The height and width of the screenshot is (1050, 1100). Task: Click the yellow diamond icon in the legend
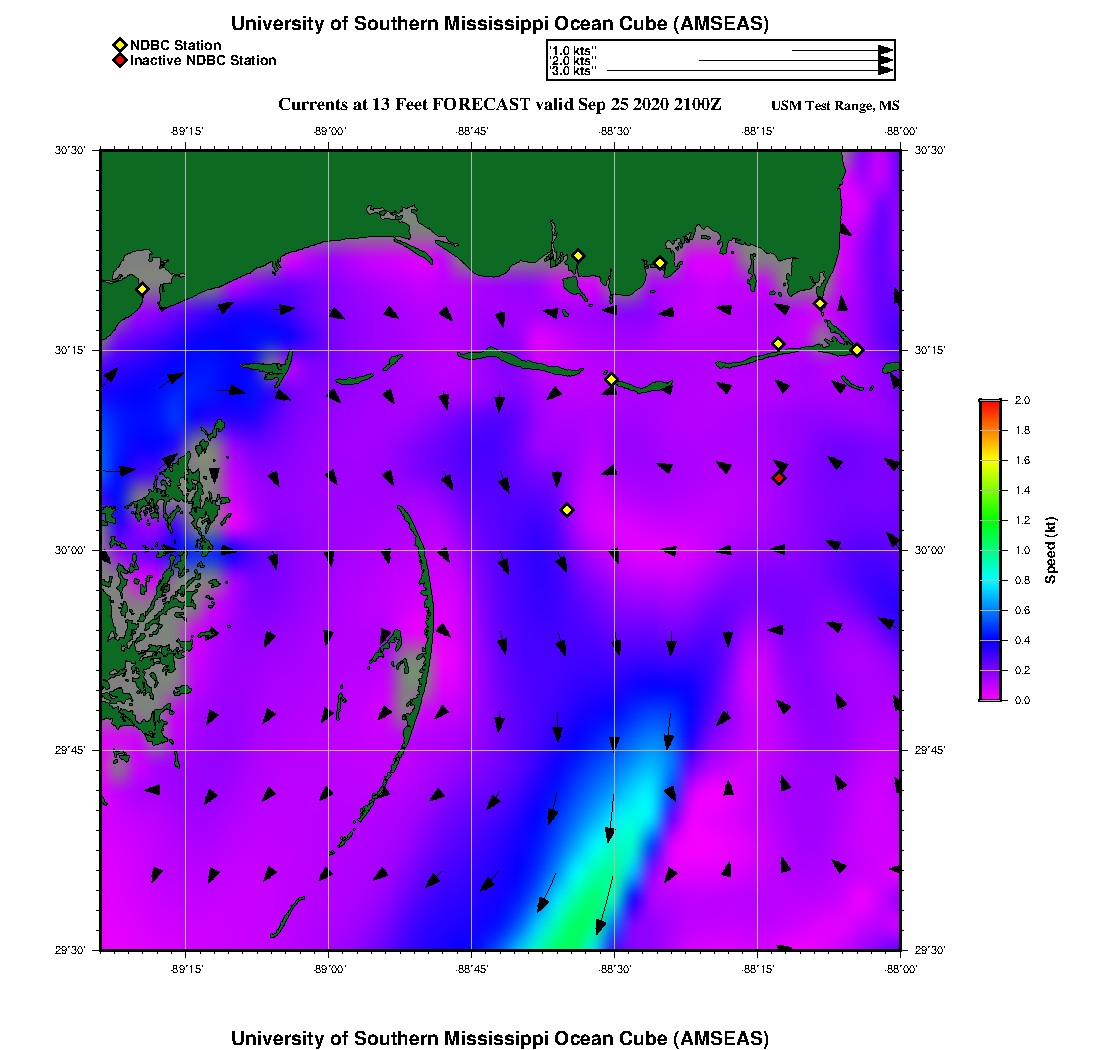tap(120, 45)
